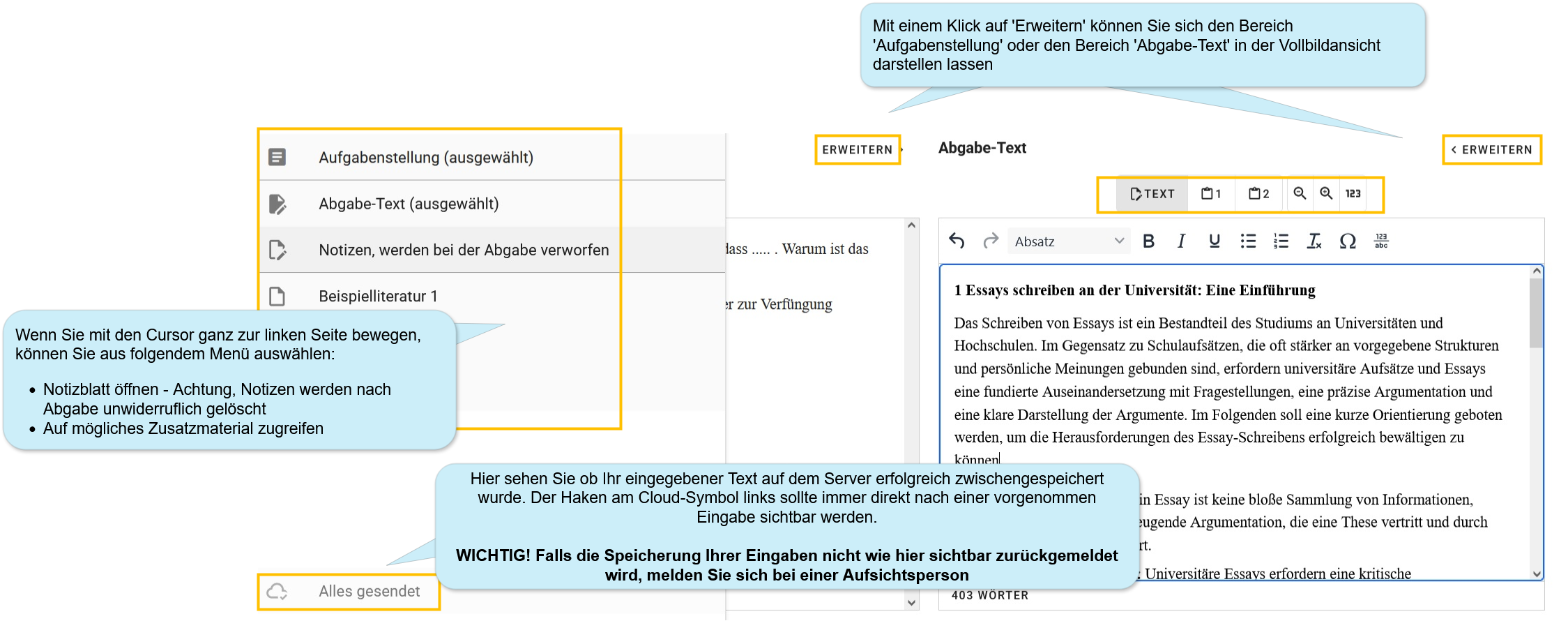Zoom in with the plus magnifier
Image resolution: width=1568 pixels, height=621 pixels.
point(1326,193)
